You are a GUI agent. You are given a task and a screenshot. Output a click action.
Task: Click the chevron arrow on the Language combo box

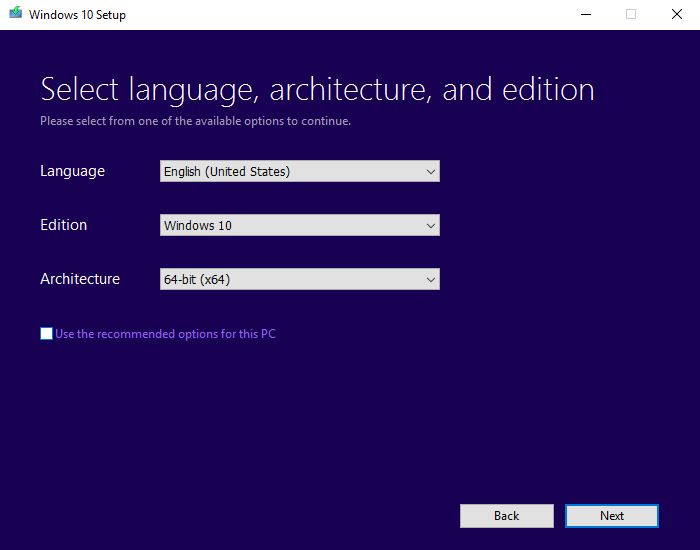coord(431,172)
